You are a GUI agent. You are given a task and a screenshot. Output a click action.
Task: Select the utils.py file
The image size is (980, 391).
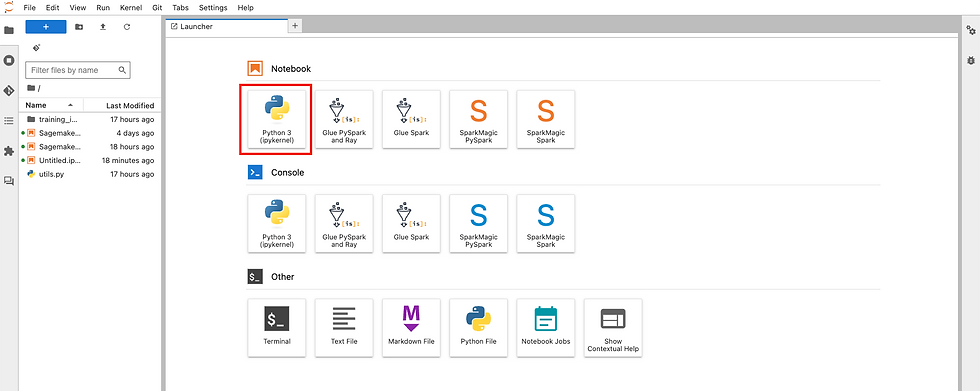coord(90,174)
